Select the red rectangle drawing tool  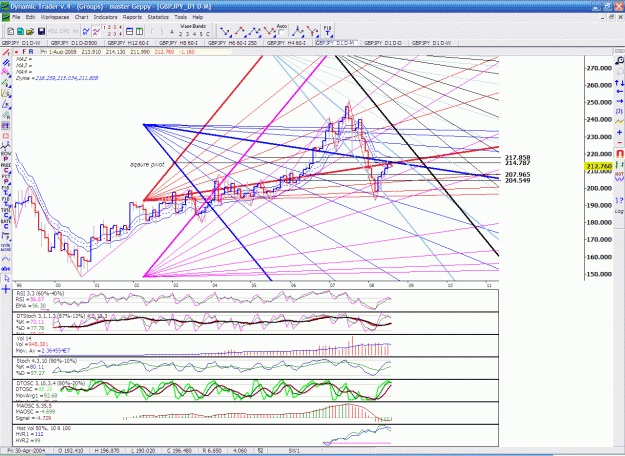[6, 136]
